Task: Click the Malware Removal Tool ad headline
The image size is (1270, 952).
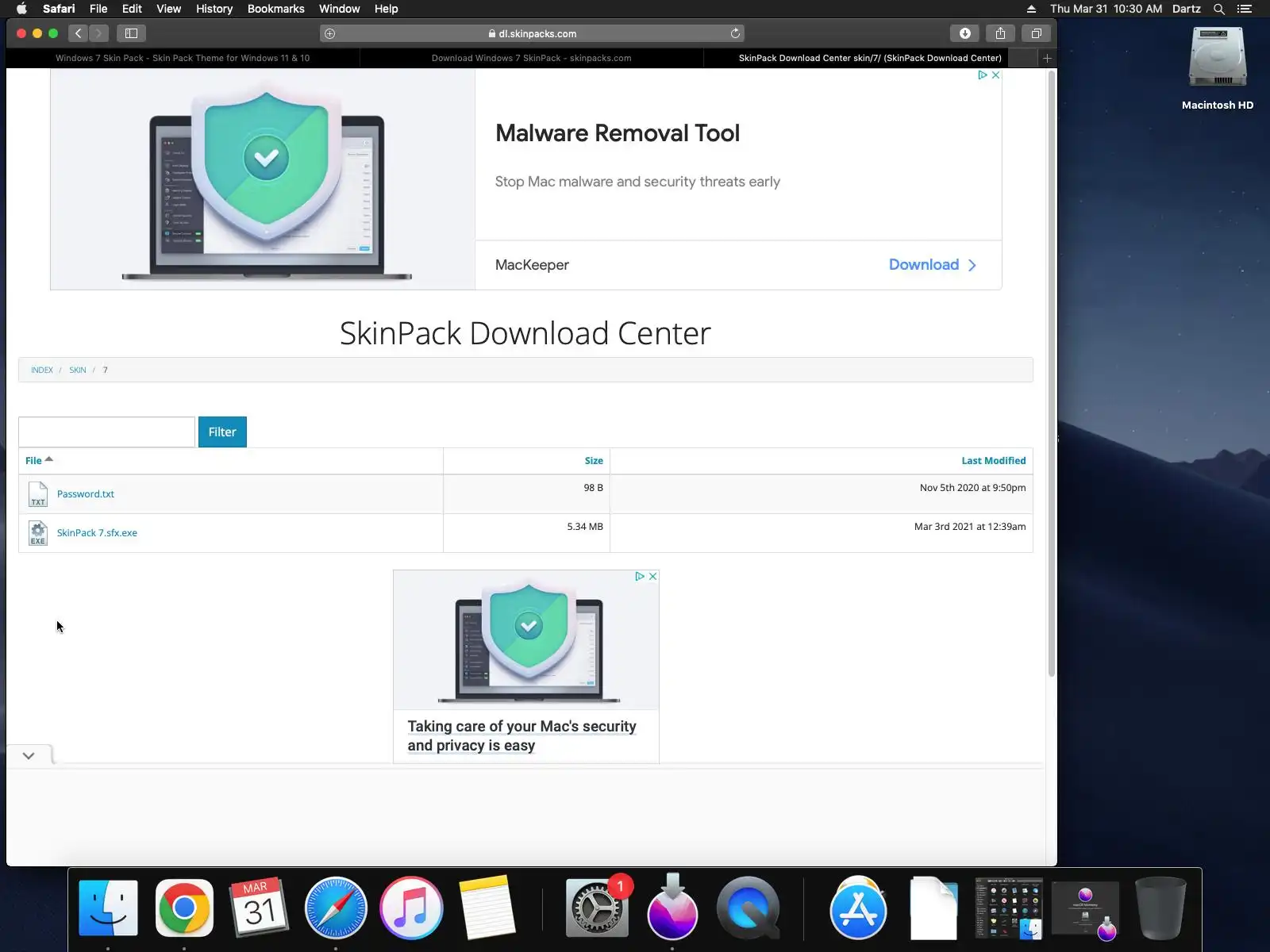Action: [x=618, y=133]
